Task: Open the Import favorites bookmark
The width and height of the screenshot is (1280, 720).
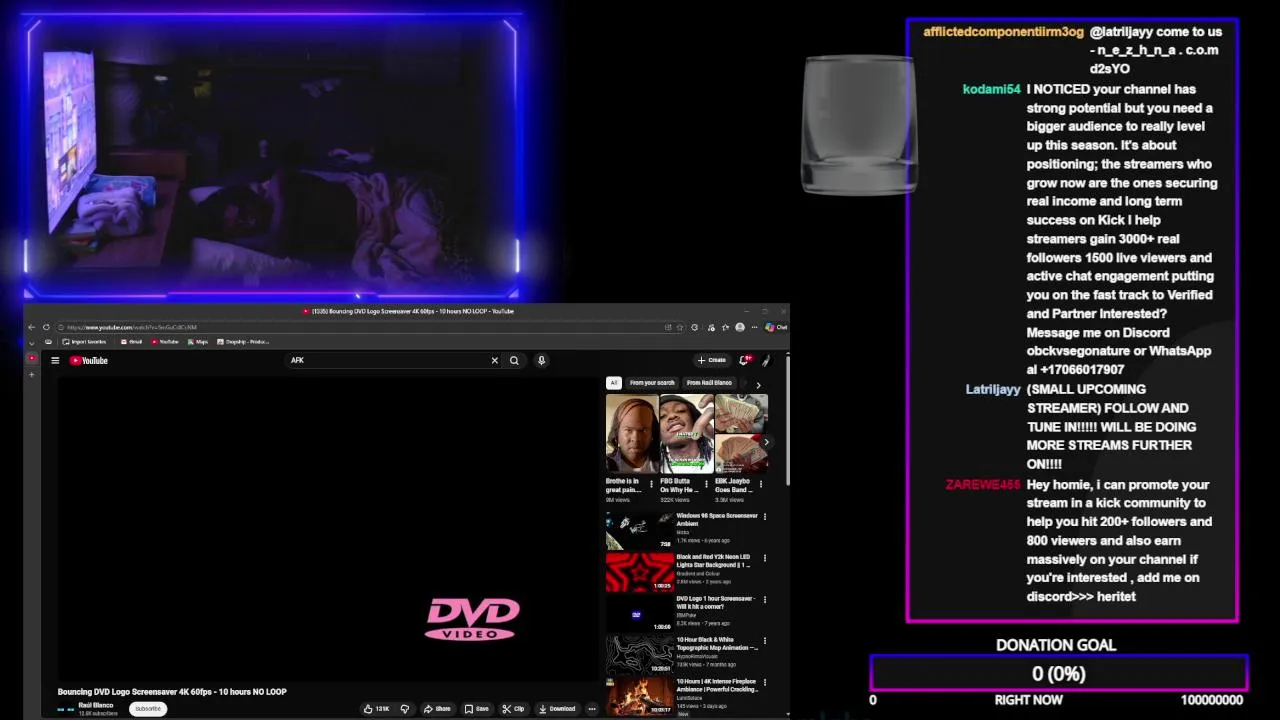Action: pyautogui.click(x=83, y=342)
